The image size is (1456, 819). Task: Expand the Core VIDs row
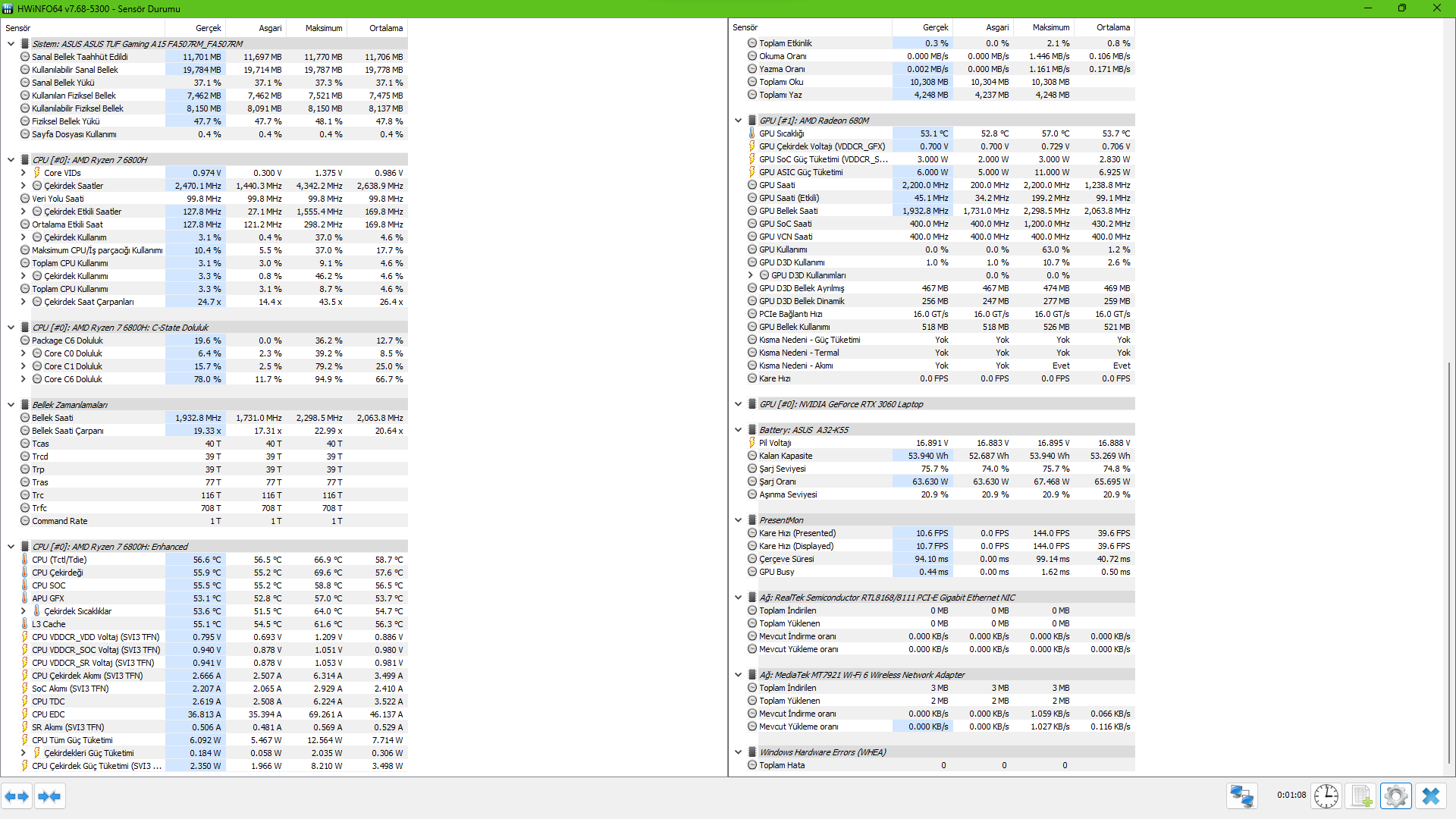(x=23, y=173)
